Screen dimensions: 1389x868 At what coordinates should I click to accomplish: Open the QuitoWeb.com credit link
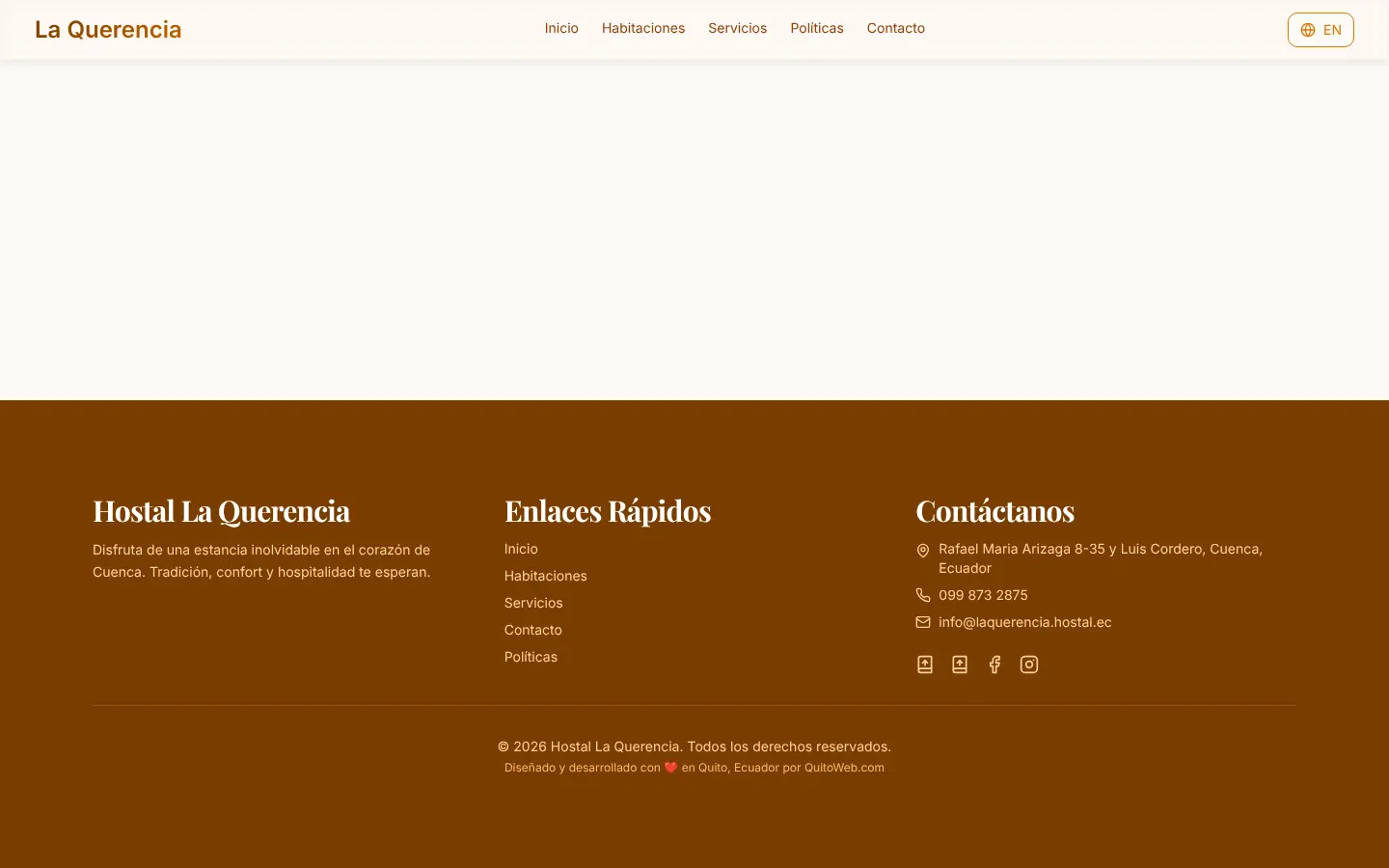844,768
